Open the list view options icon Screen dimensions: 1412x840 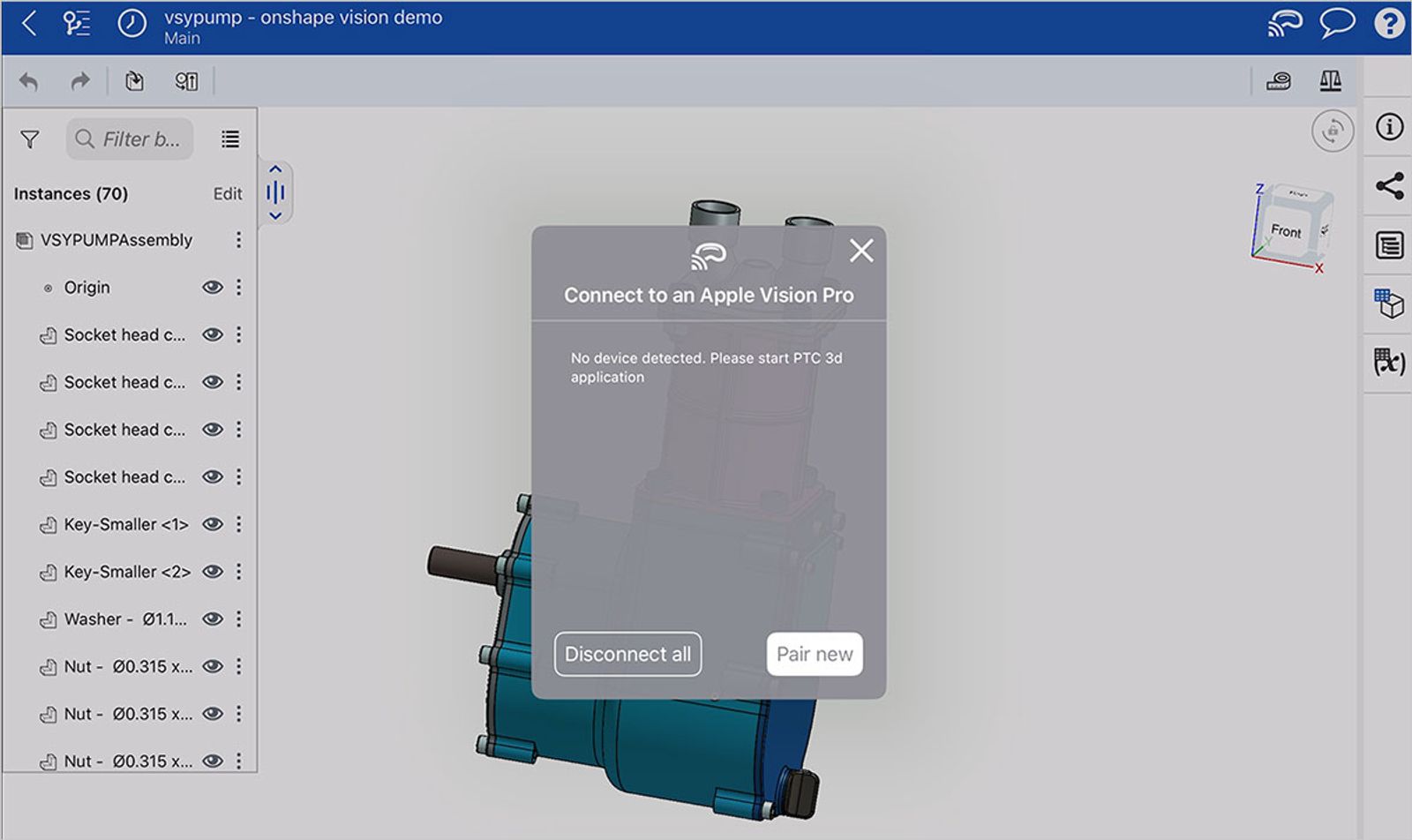pyautogui.click(x=229, y=139)
